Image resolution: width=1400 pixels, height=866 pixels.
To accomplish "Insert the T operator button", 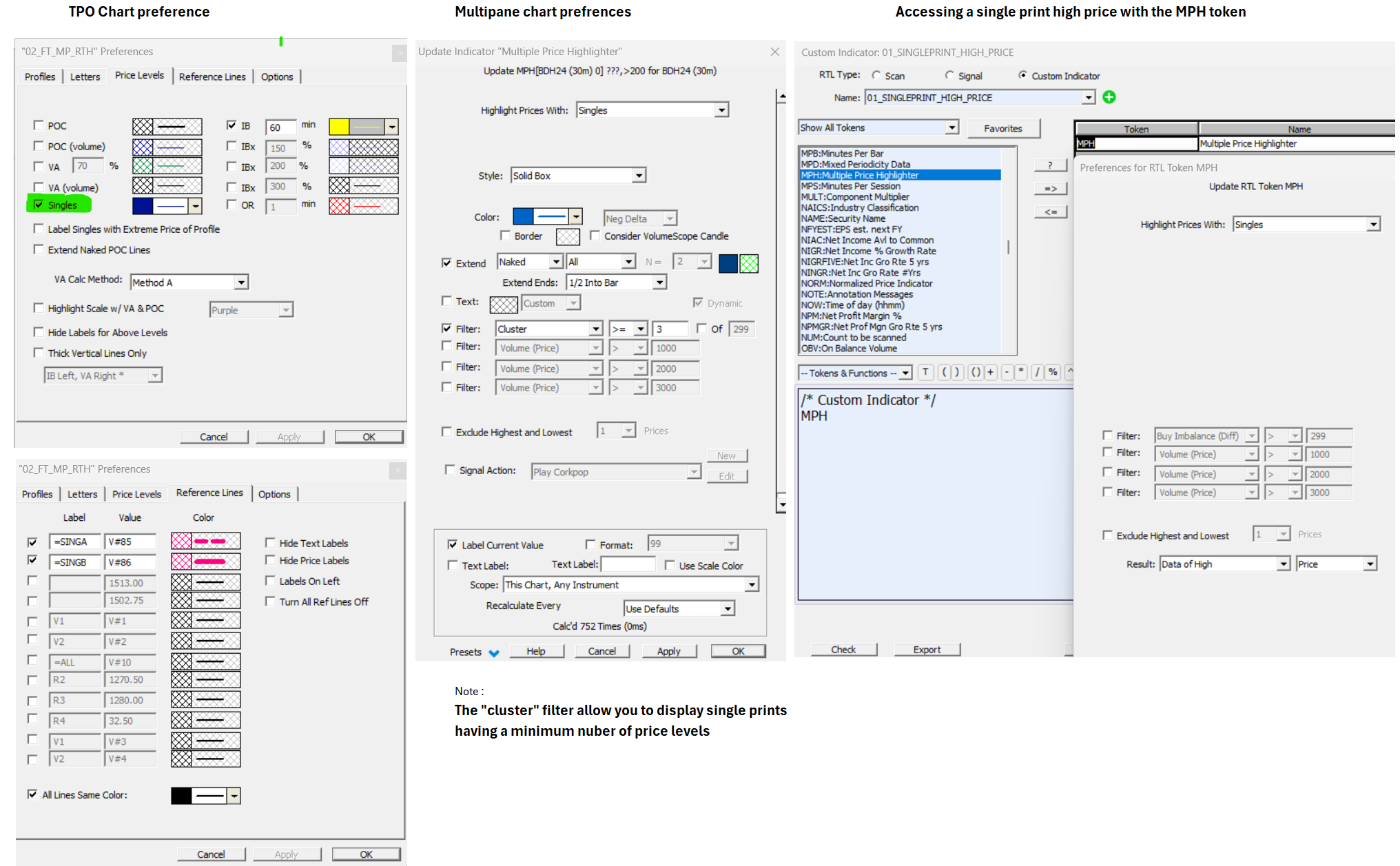I will point(925,373).
